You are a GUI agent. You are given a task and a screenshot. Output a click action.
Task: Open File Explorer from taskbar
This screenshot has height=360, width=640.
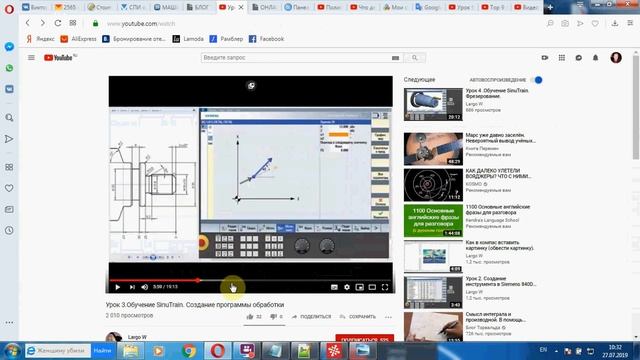(131, 351)
